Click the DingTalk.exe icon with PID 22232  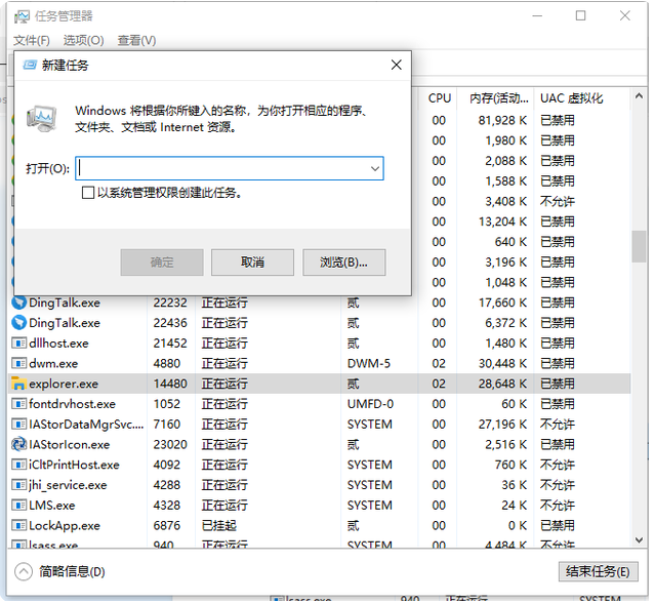click(19, 303)
